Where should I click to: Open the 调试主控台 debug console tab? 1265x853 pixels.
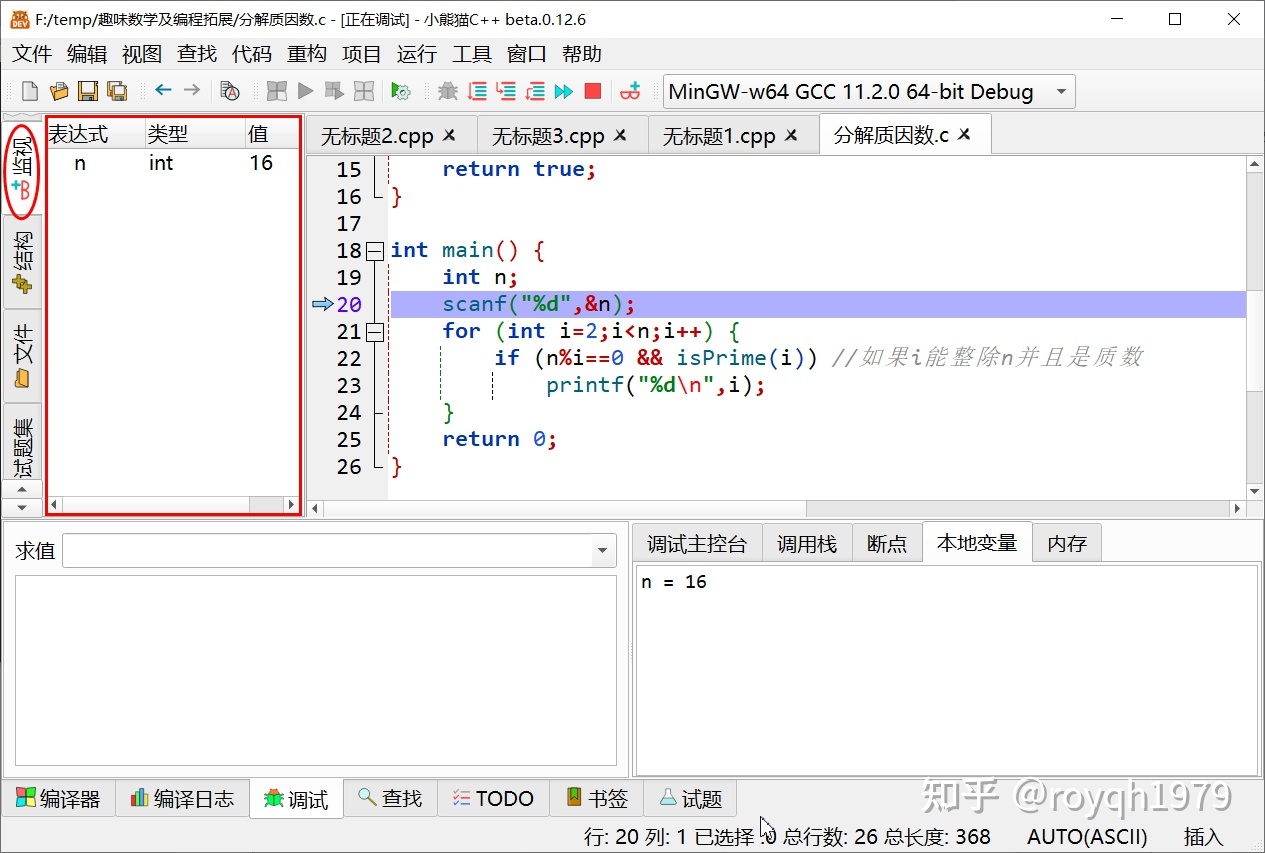point(697,544)
